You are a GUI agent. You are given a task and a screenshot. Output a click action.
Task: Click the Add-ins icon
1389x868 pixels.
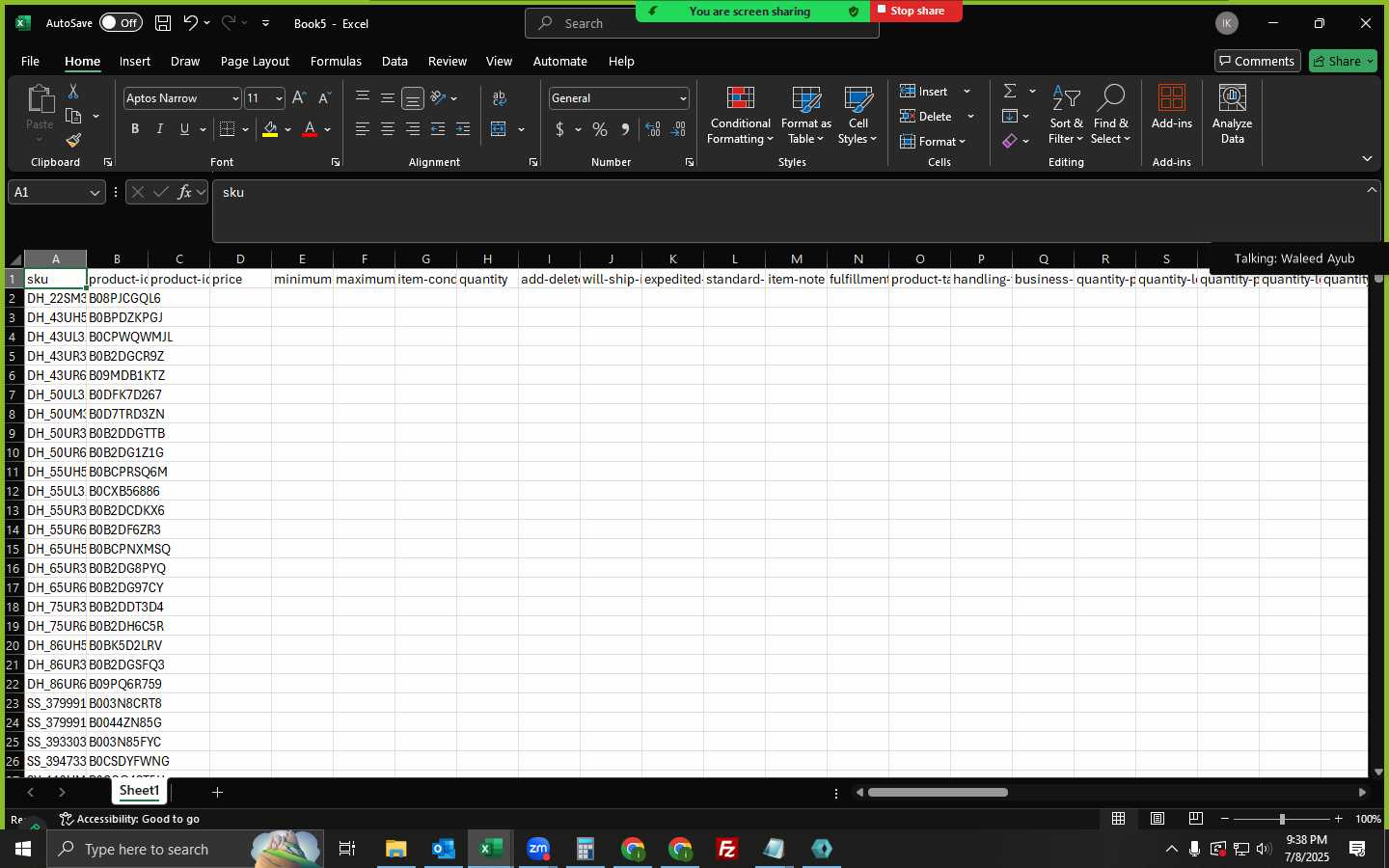(1172, 108)
